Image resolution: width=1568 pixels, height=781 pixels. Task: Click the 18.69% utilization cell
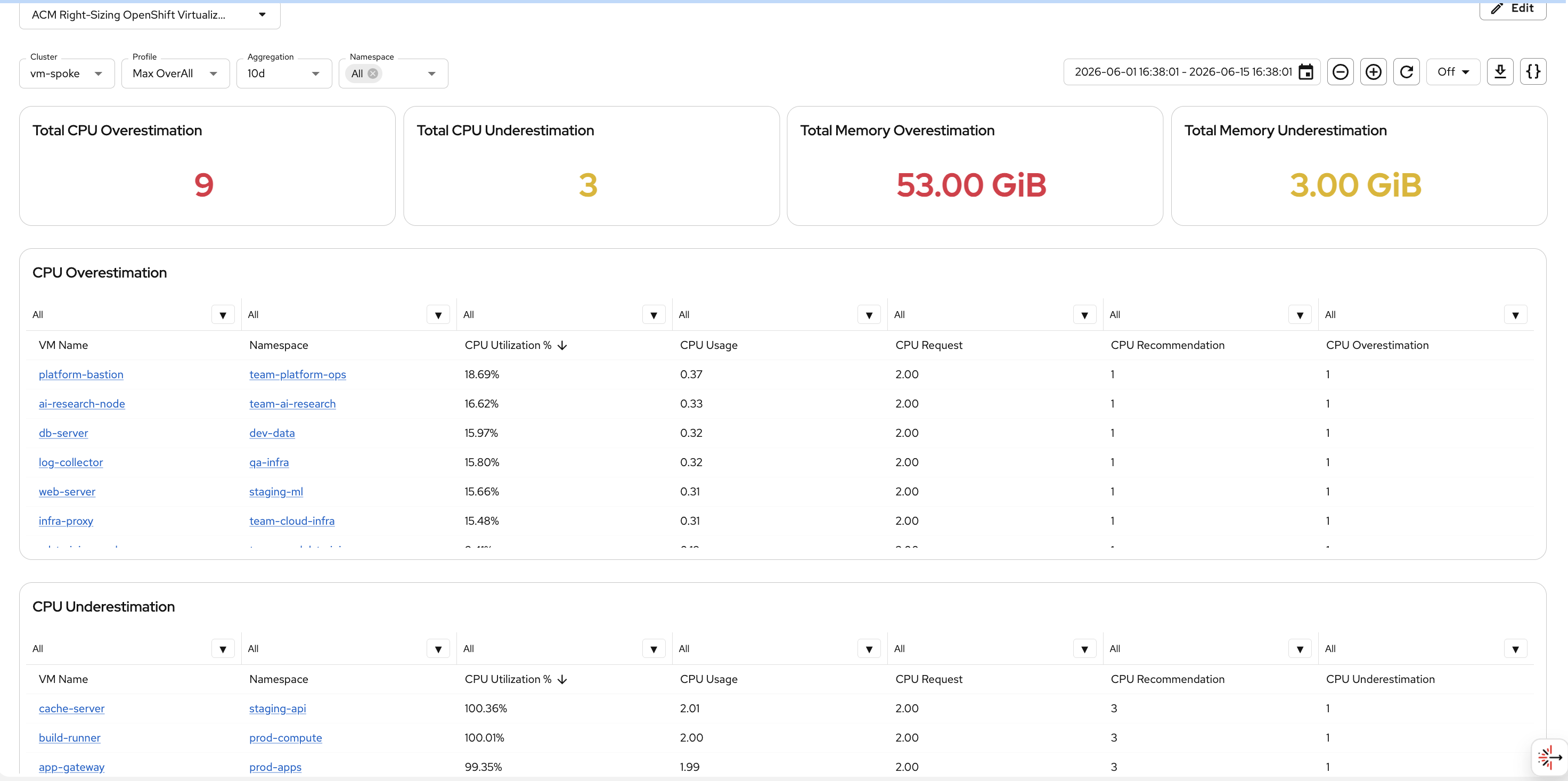pyautogui.click(x=481, y=375)
